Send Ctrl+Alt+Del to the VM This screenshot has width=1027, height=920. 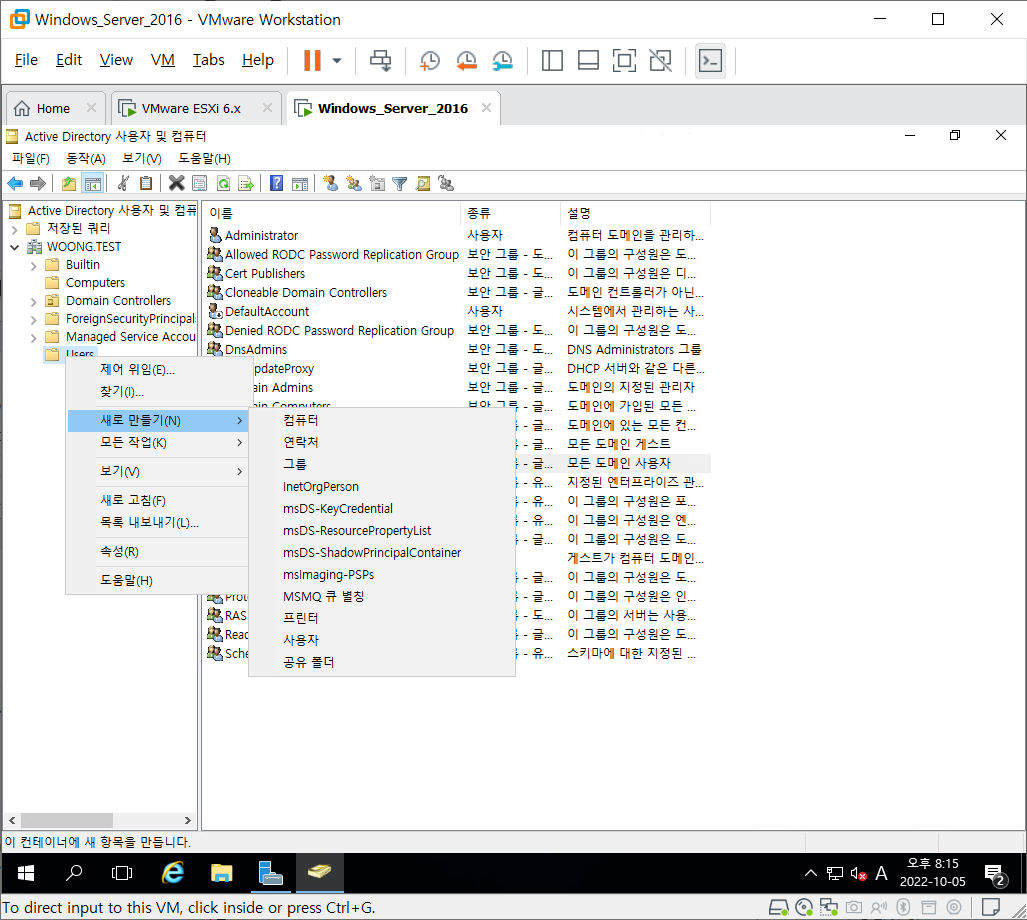pyautogui.click(x=381, y=60)
